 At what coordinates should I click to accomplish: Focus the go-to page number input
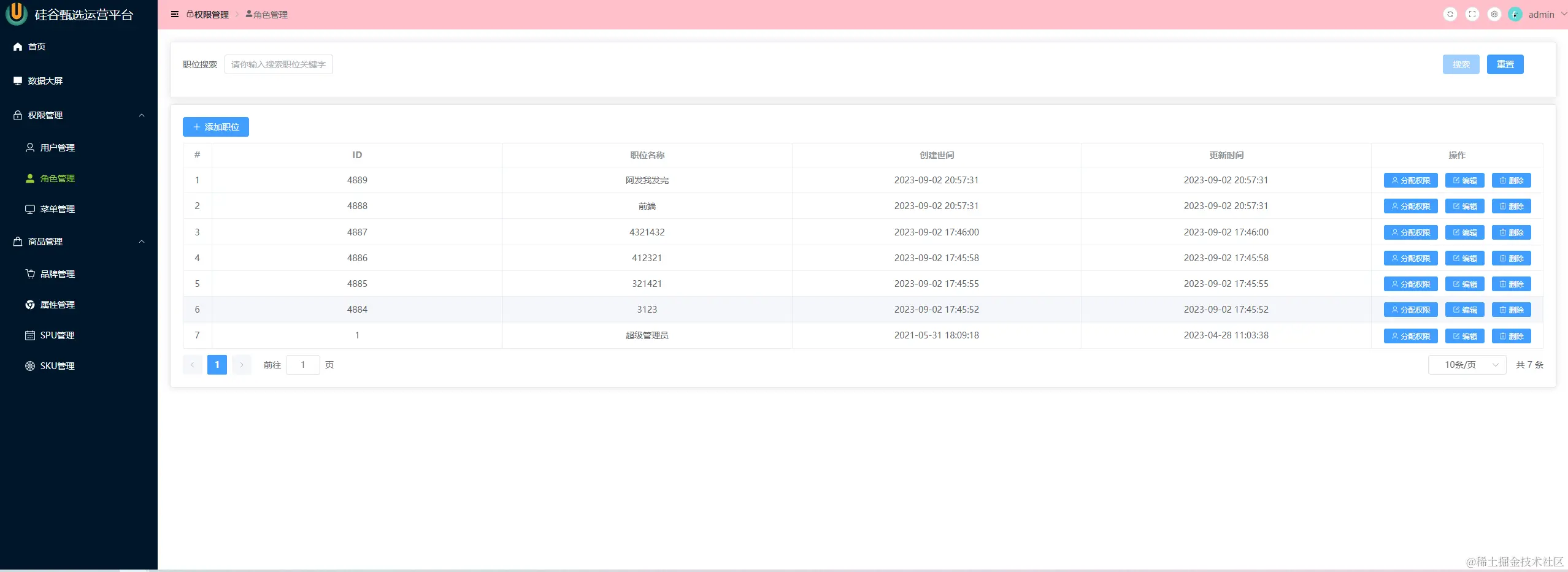coord(302,365)
